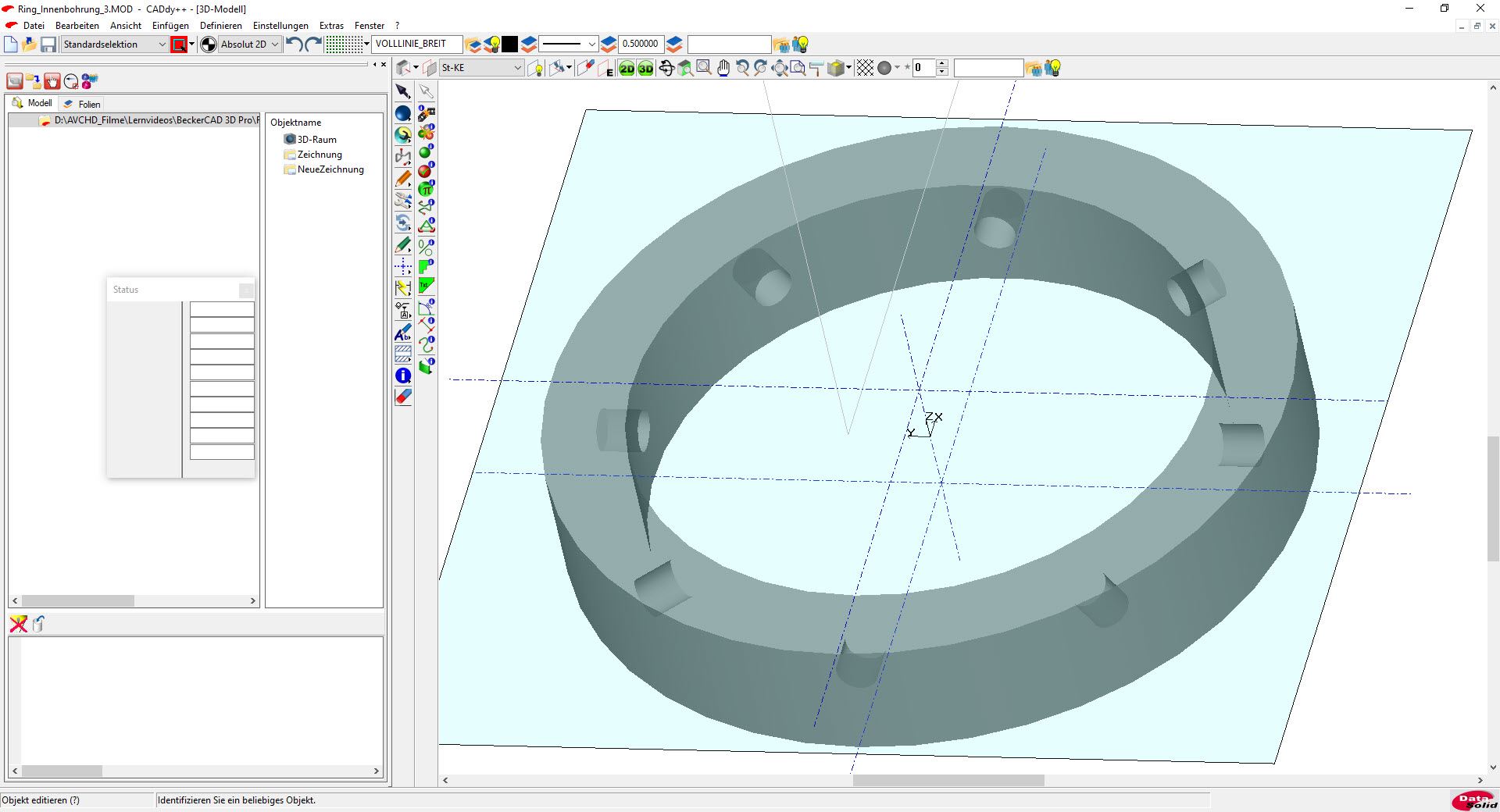Select NeueZeichnung in the object list
The height and width of the screenshot is (812, 1500).
[x=330, y=169]
